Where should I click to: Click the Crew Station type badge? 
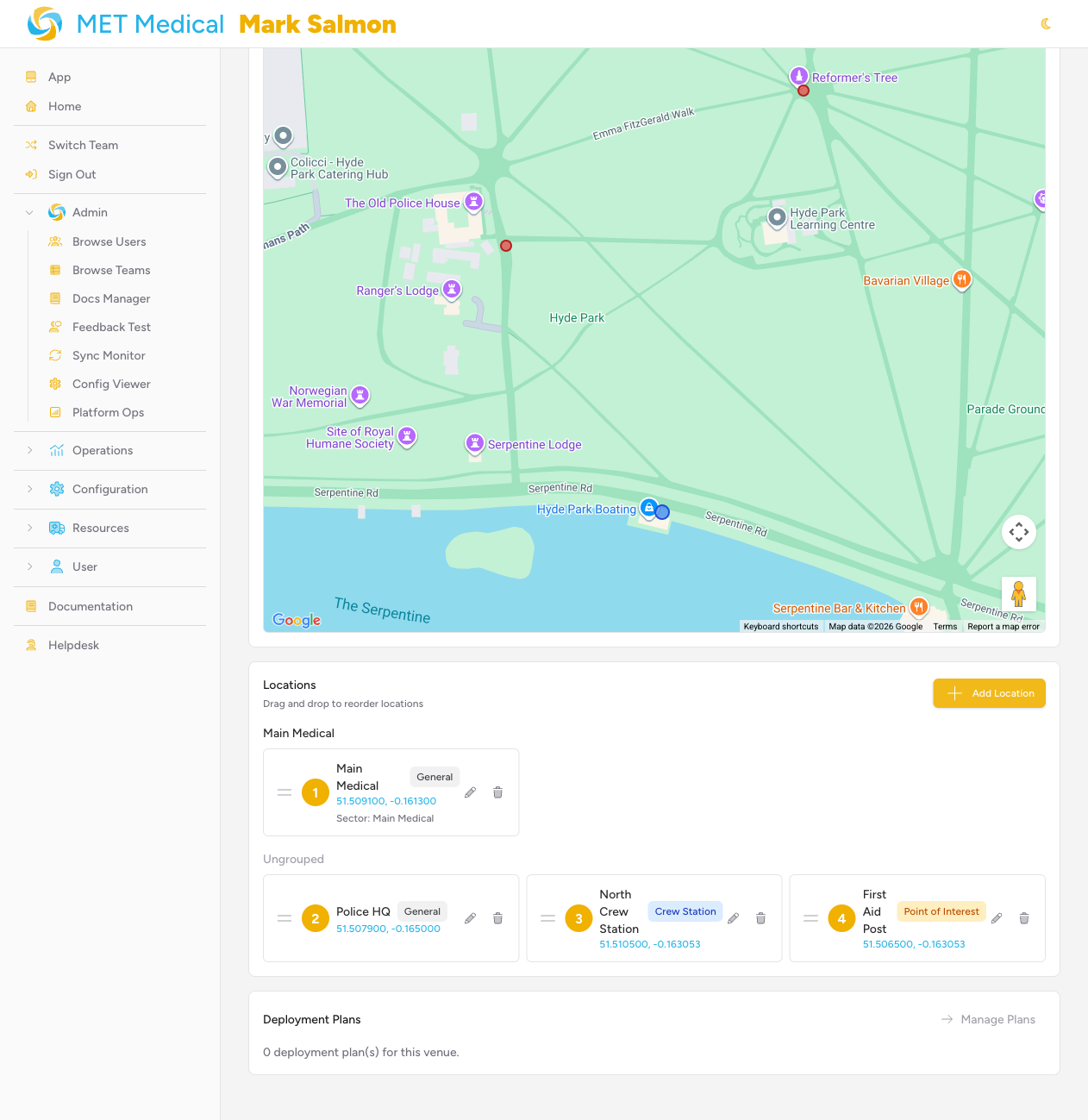pyautogui.click(x=685, y=911)
